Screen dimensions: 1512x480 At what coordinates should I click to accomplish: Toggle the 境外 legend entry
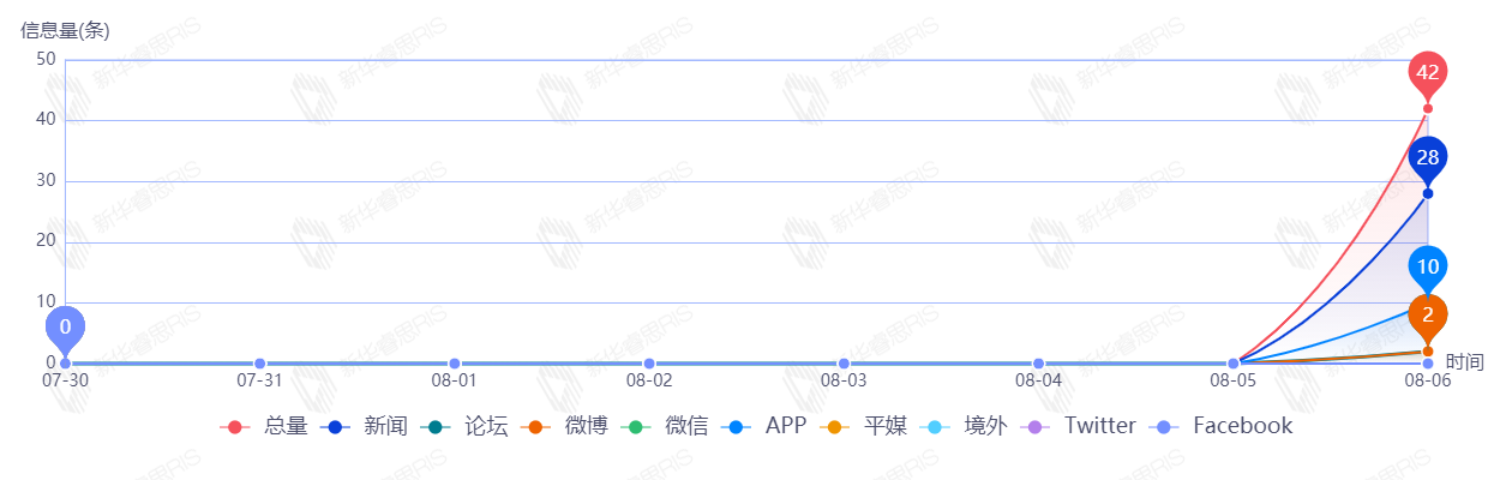[964, 427]
